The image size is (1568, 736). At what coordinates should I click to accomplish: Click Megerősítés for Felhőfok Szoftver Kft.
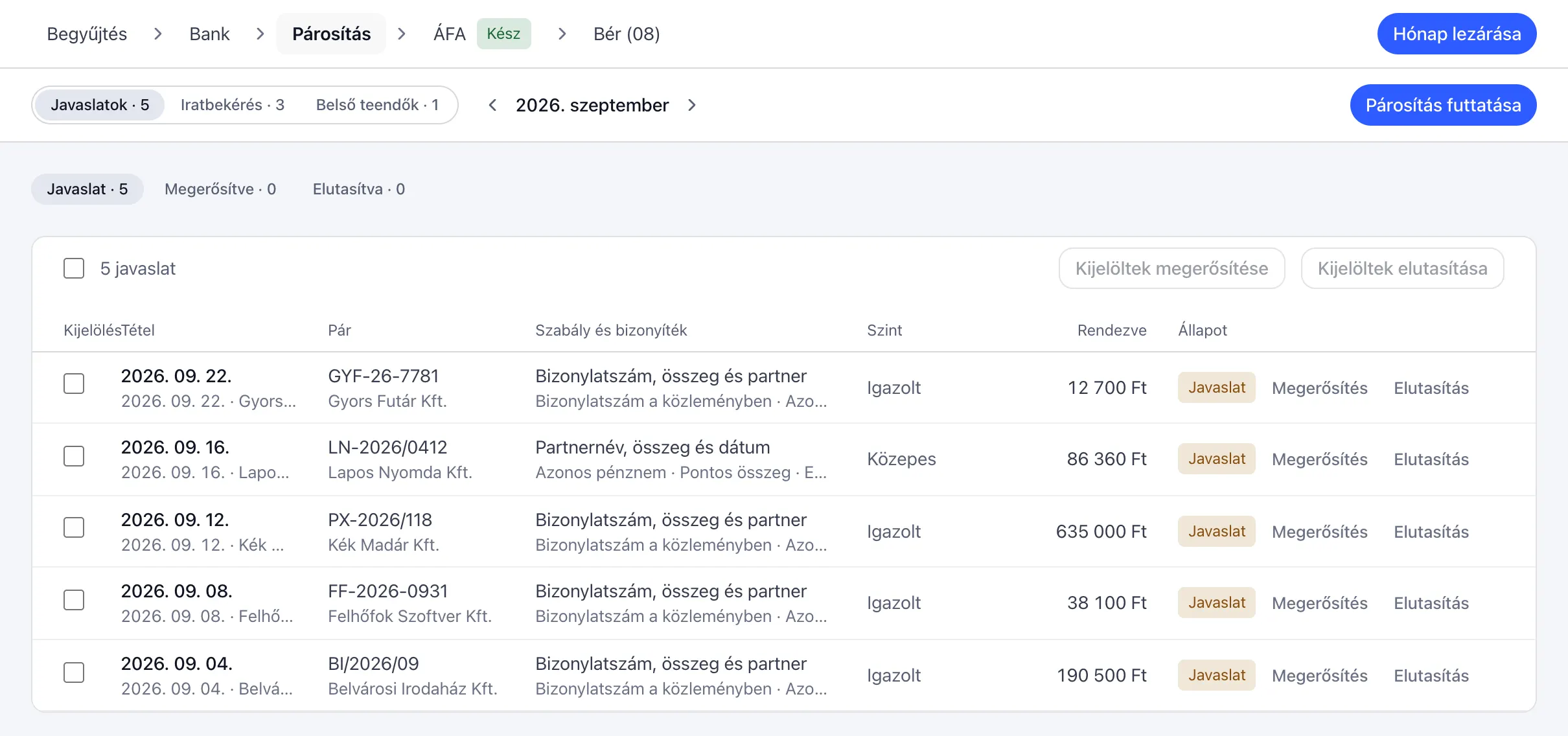point(1320,603)
